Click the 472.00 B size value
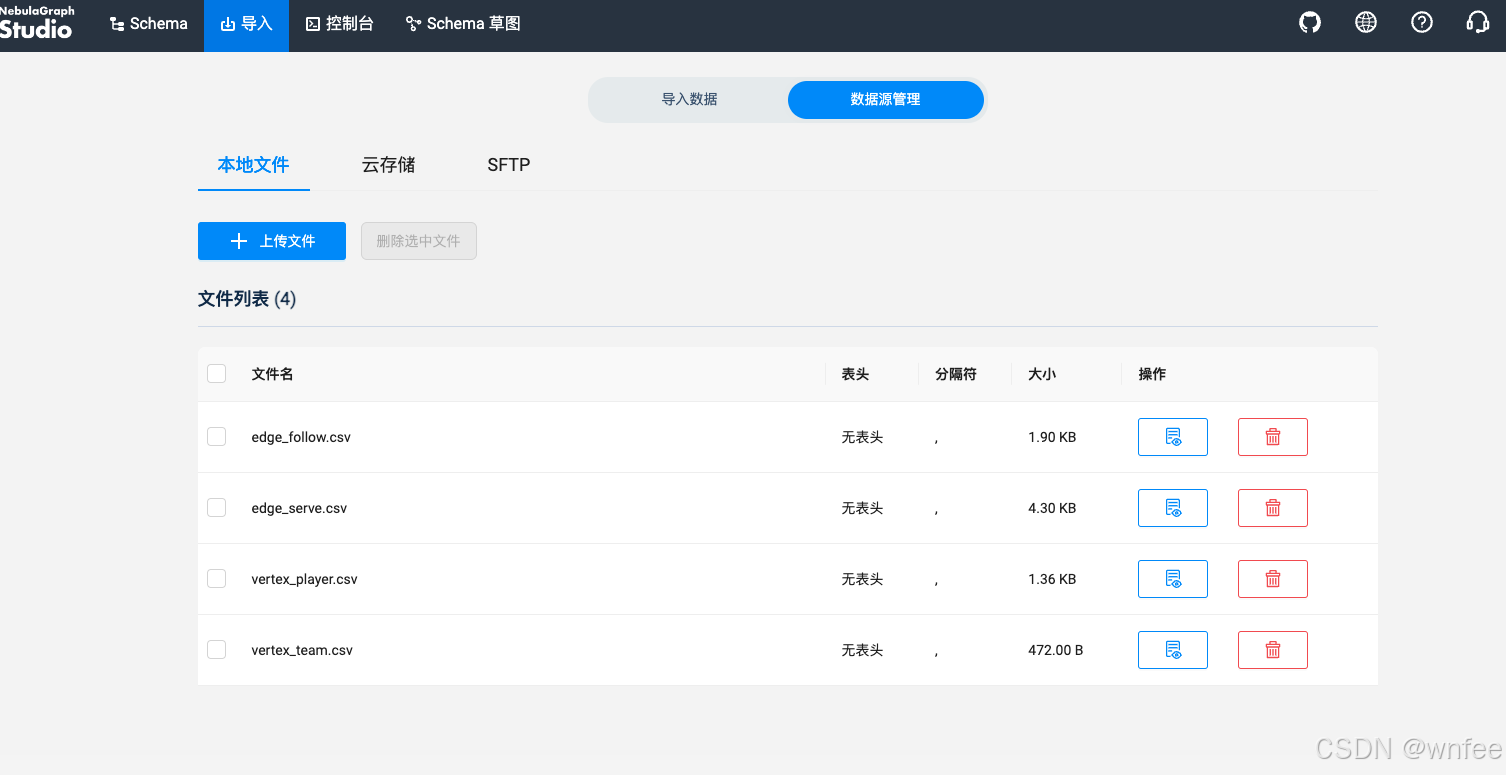 (1055, 650)
